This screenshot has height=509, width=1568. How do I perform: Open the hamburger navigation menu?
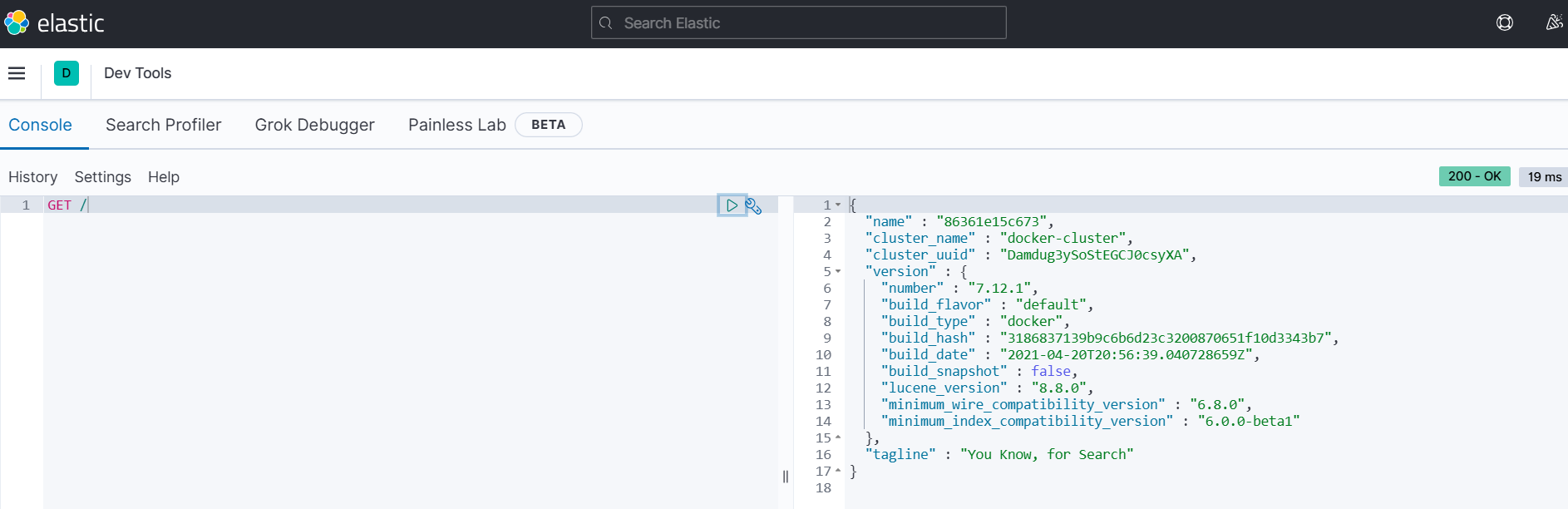click(17, 73)
